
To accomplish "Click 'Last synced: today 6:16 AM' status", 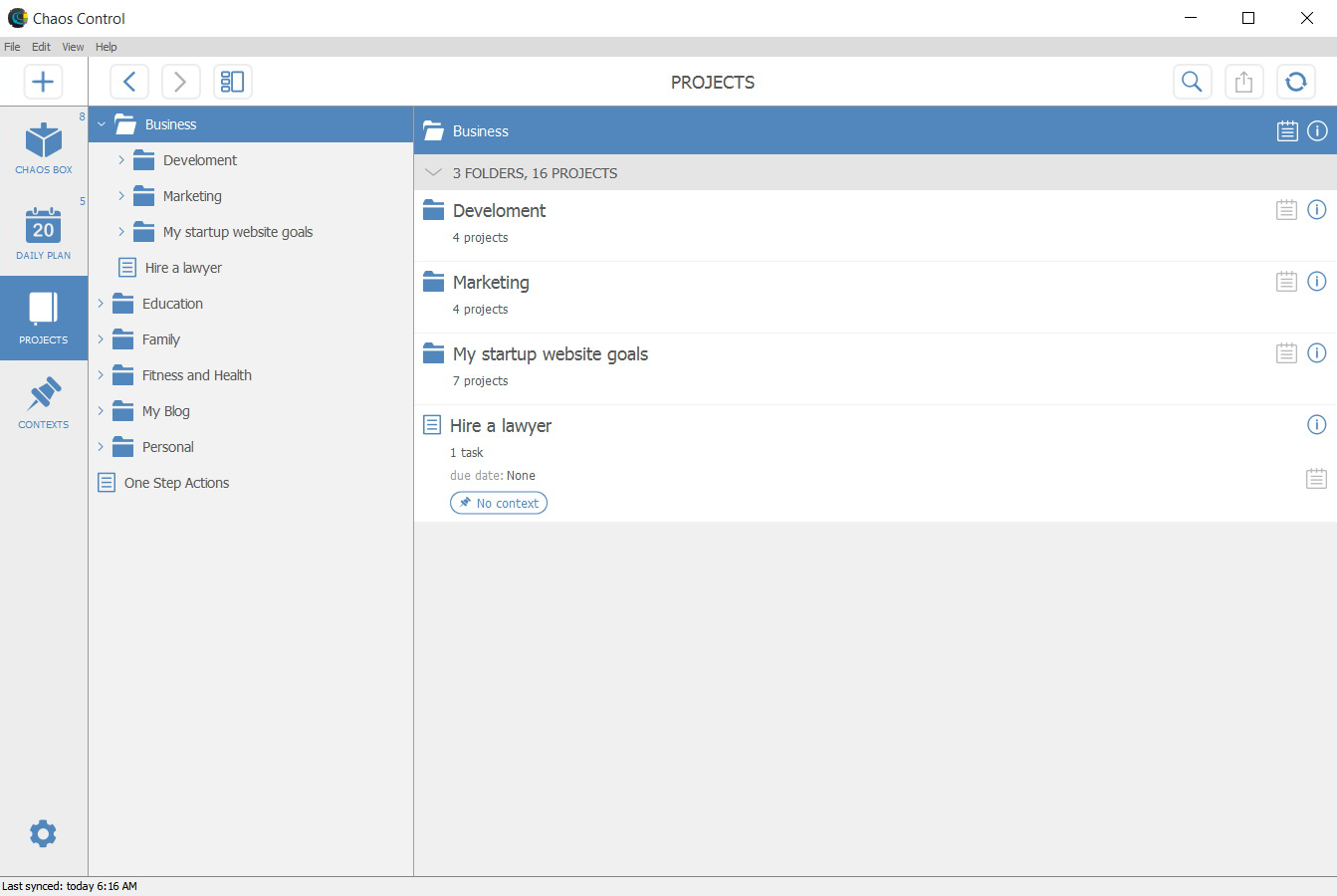I will point(70,886).
